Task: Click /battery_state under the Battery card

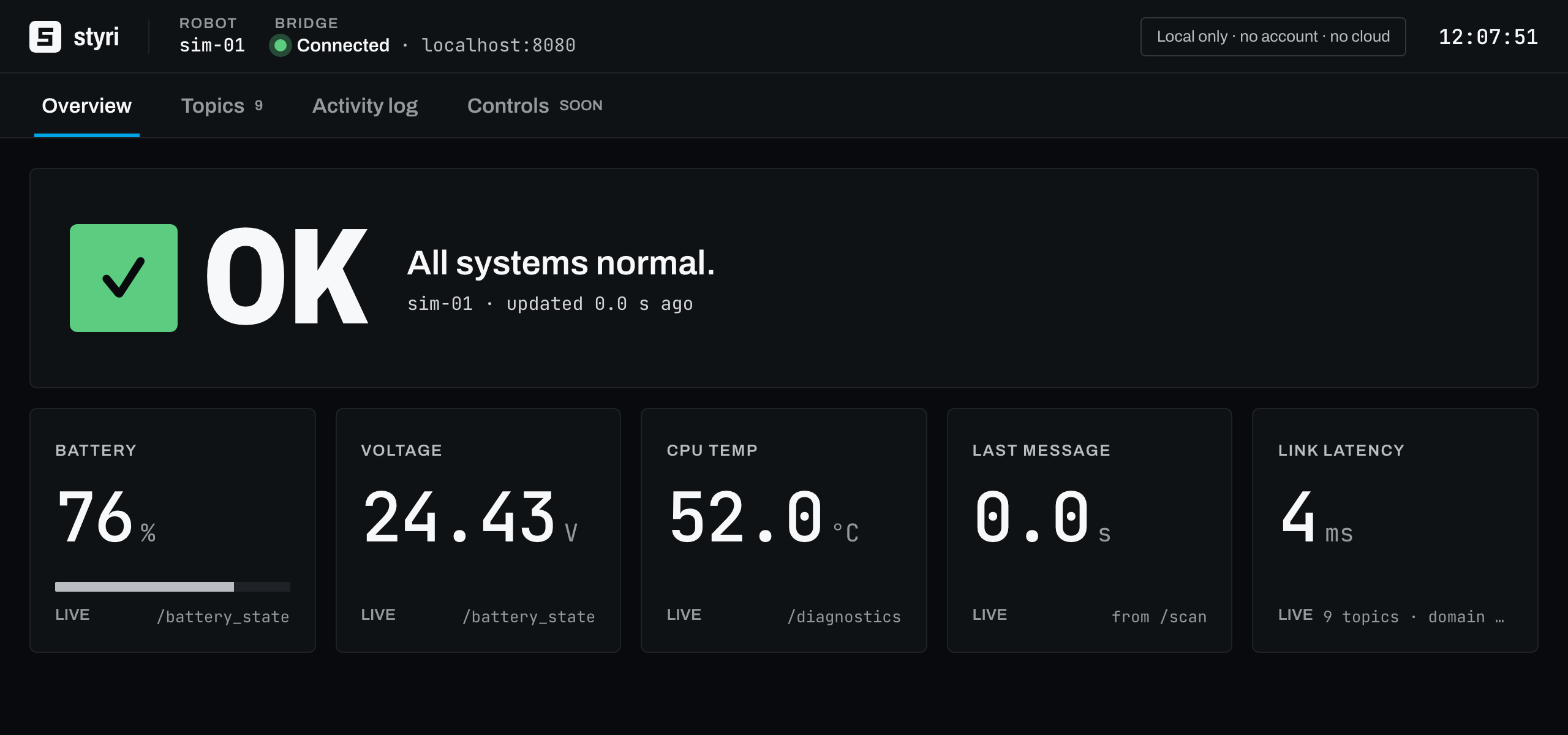Action: (x=223, y=617)
